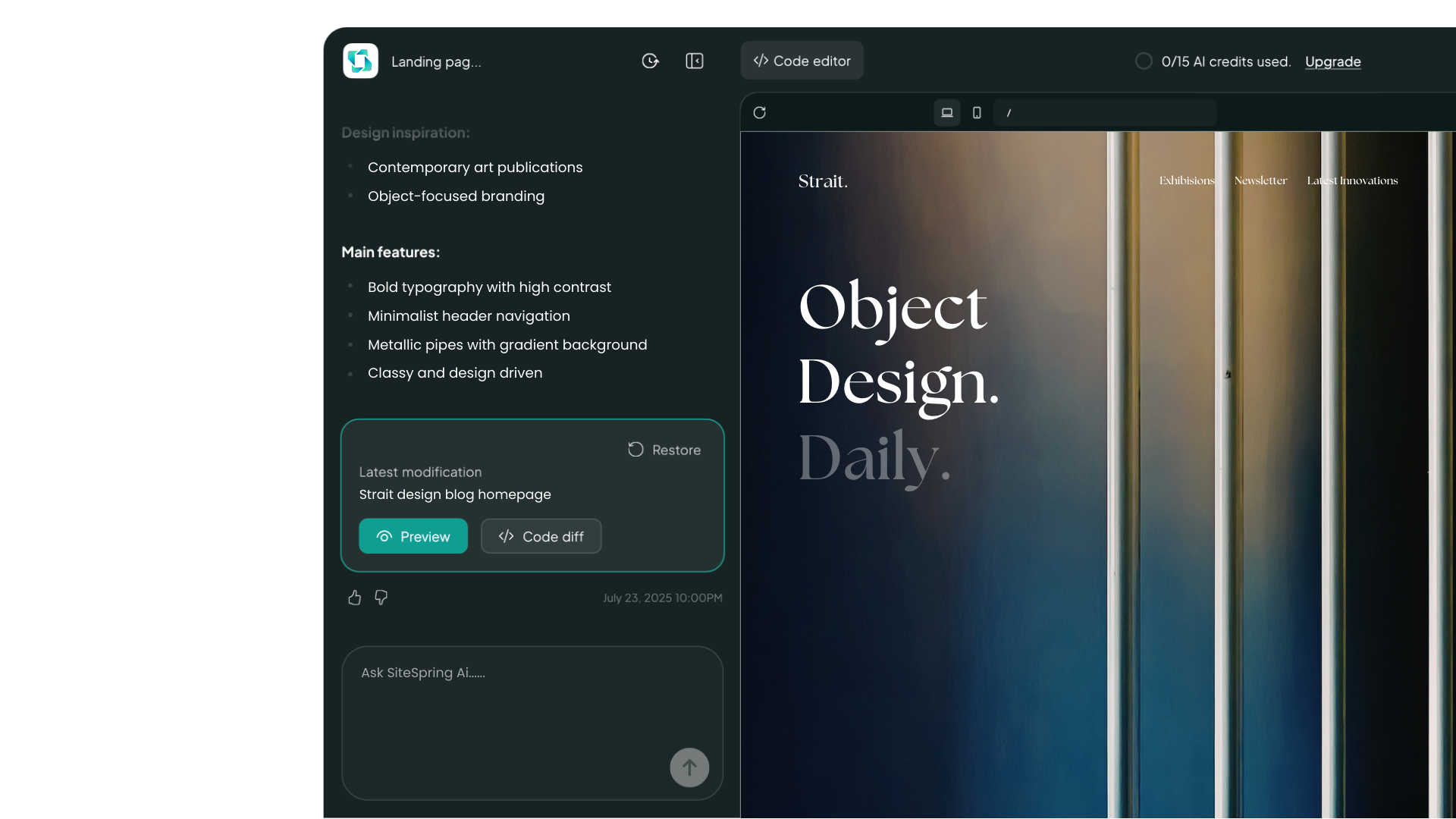The image size is (1456, 819).
Task: Open the Code diff view
Action: coord(541,536)
